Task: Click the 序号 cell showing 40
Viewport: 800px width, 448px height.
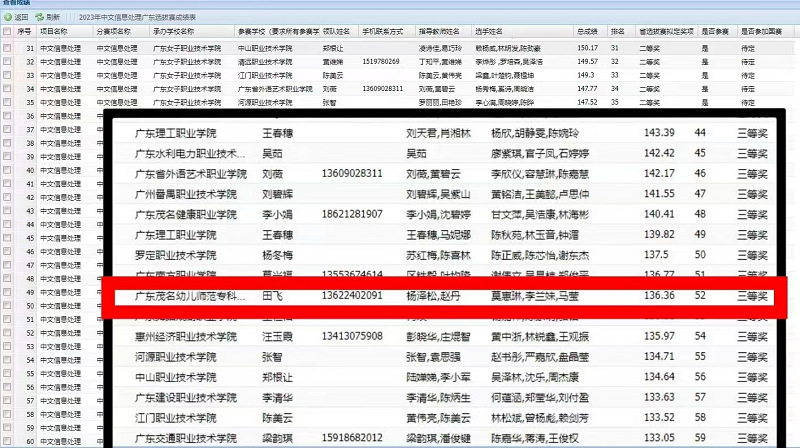Action: (x=30, y=170)
